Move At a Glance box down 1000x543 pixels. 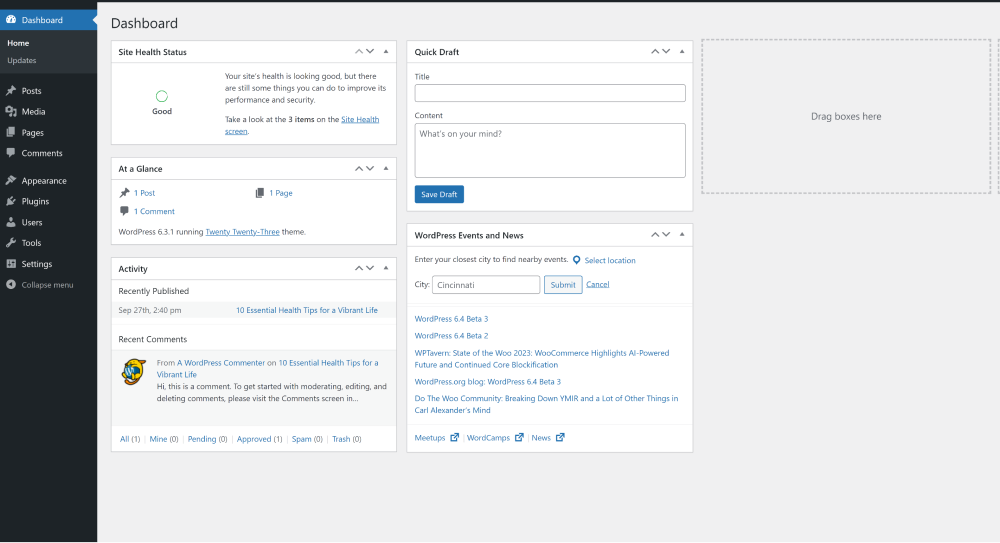(x=370, y=168)
